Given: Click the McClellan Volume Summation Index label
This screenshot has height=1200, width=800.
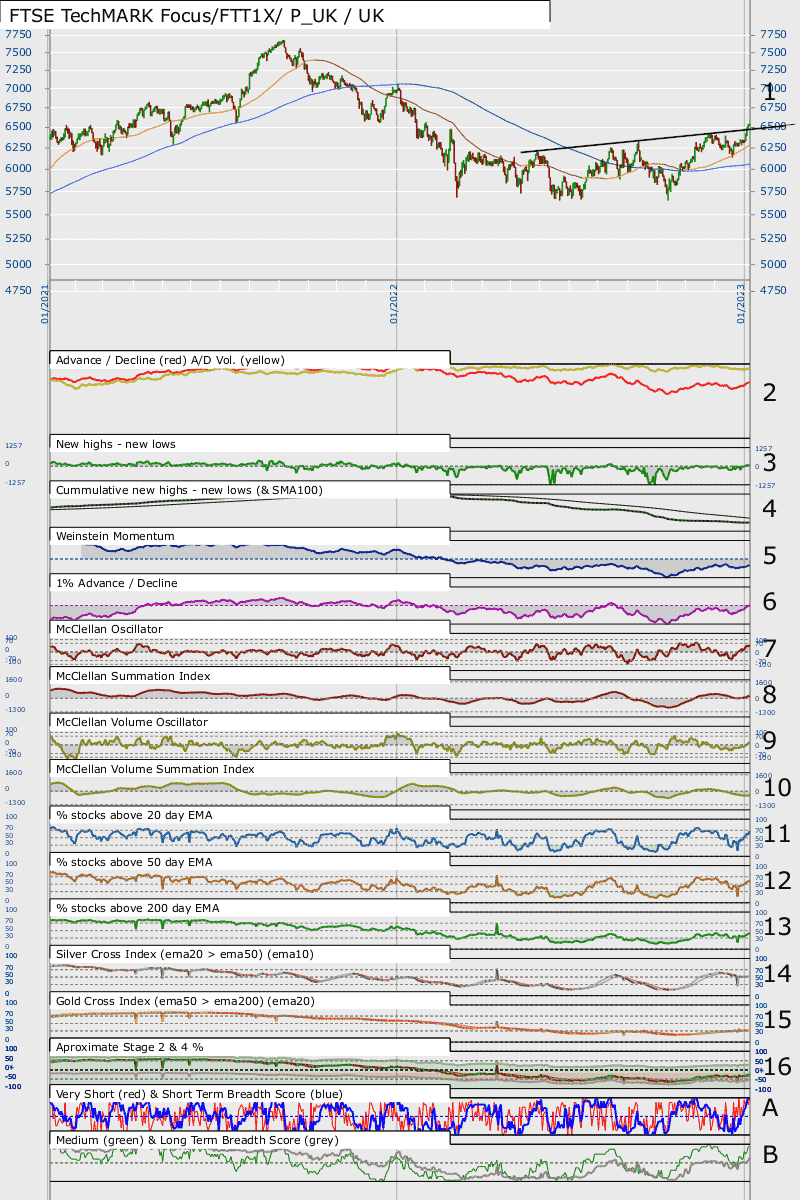Looking at the screenshot, I should tap(155, 769).
